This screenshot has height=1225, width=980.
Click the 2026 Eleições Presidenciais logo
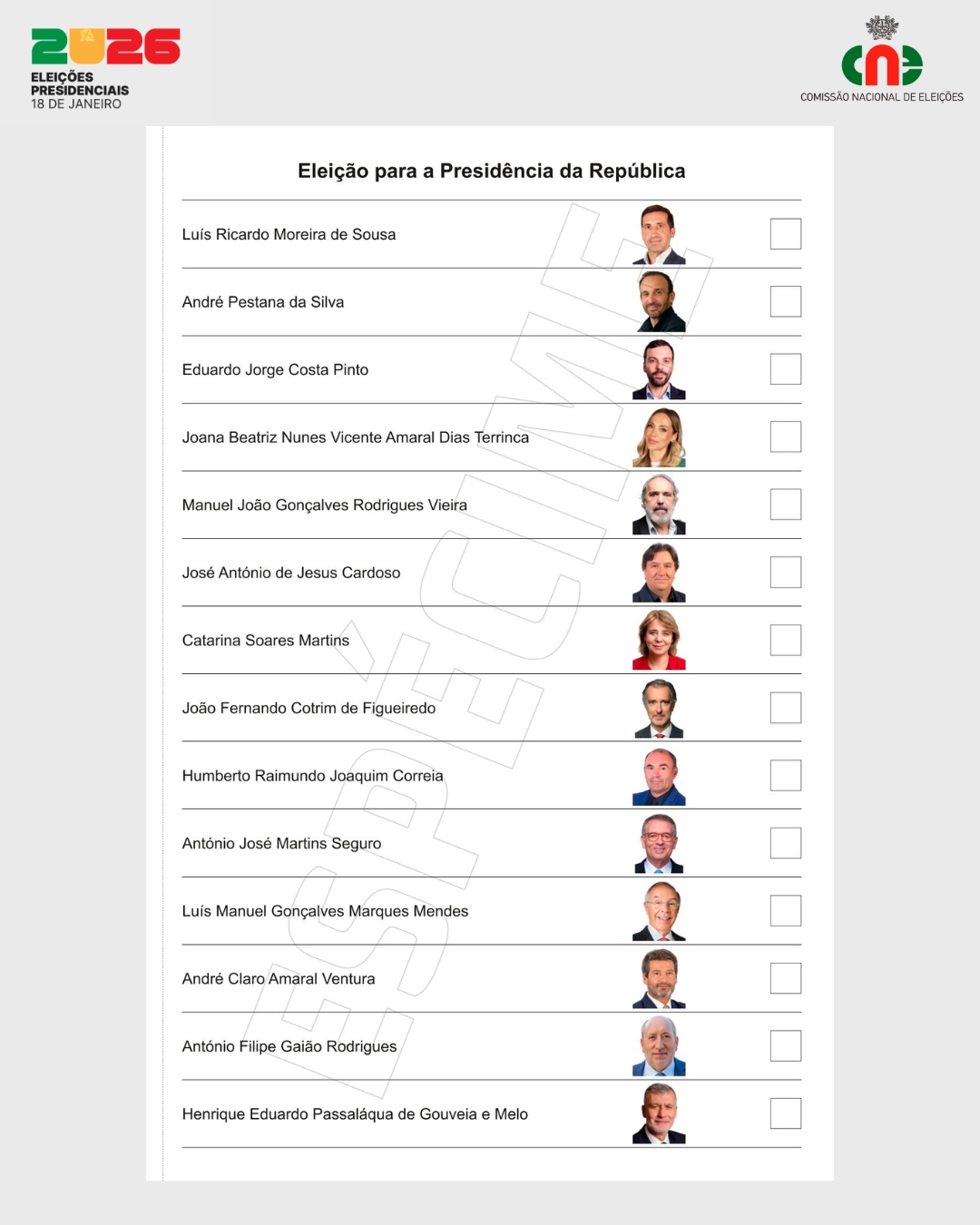tap(104, 67)
